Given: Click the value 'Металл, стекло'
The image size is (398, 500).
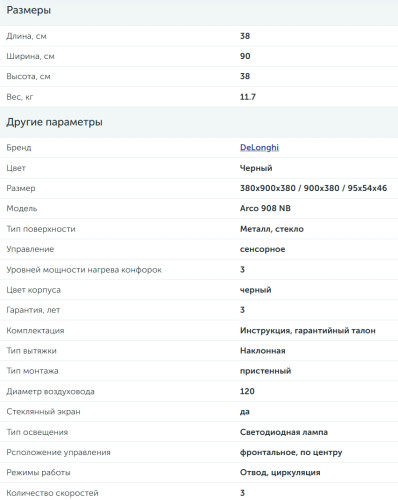Looking at the screenshot, I should pyautogui.click(x=272, y=229).
